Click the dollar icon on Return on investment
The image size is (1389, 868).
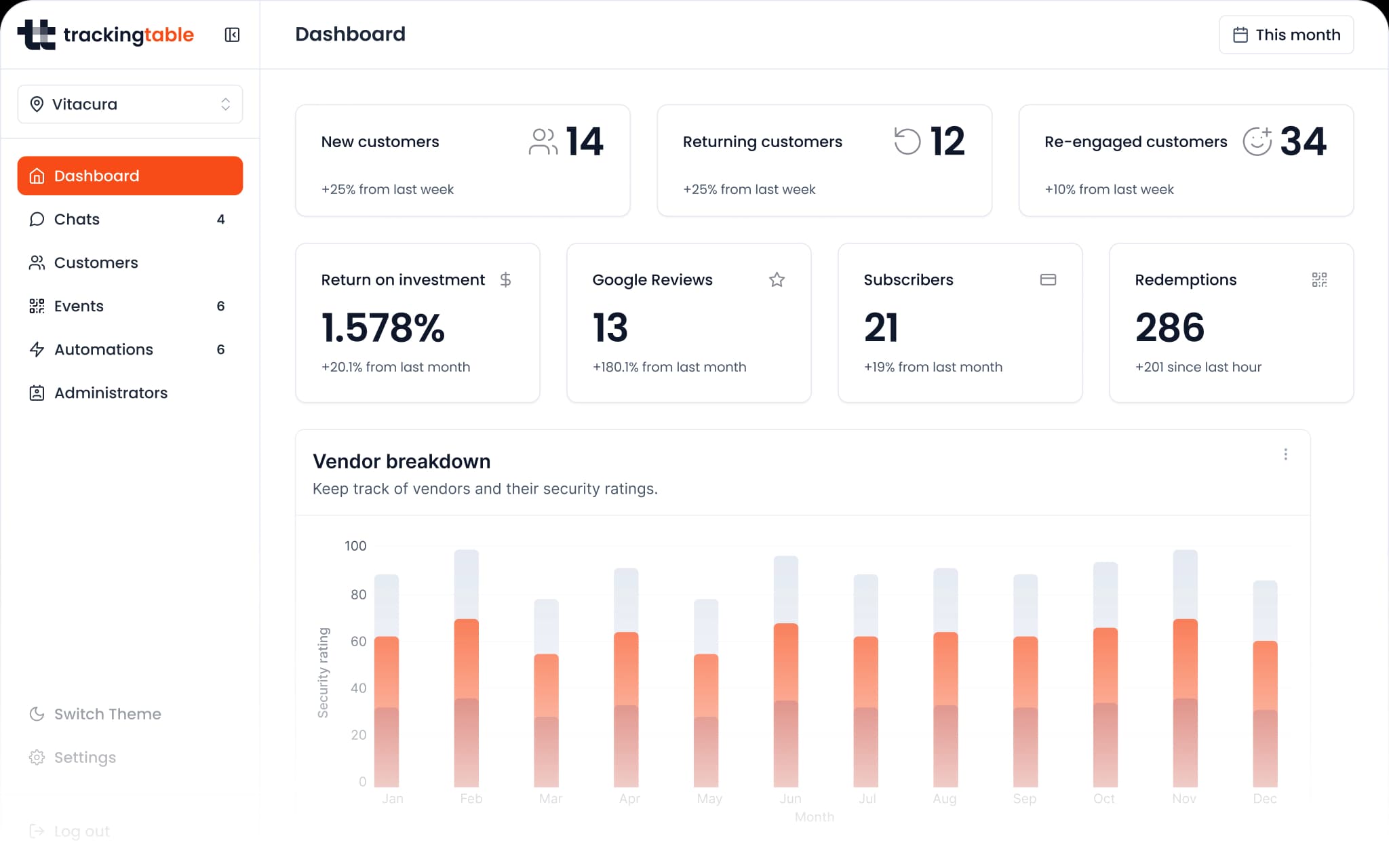(505, 279)
